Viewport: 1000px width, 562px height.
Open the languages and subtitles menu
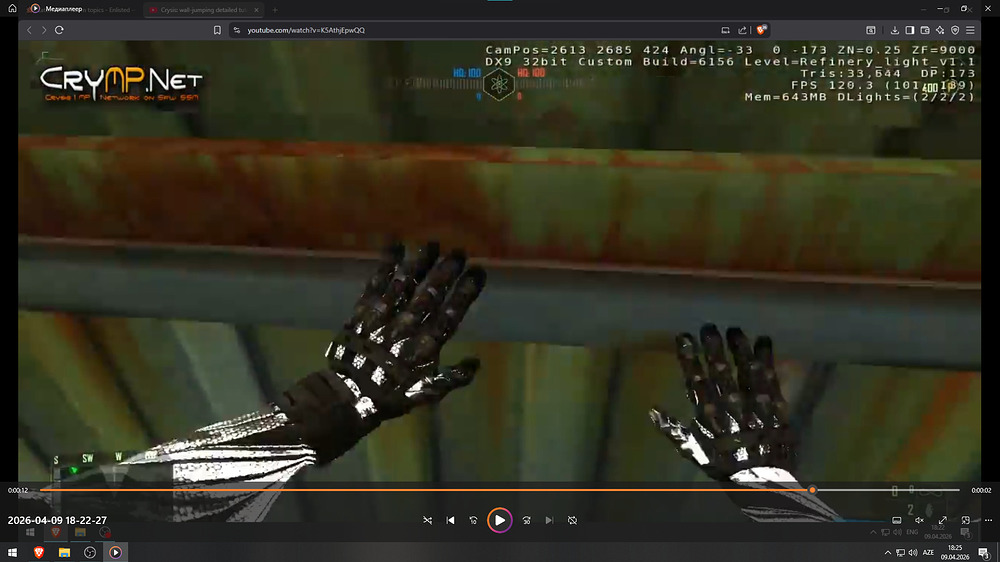click(x=896, y=520)
